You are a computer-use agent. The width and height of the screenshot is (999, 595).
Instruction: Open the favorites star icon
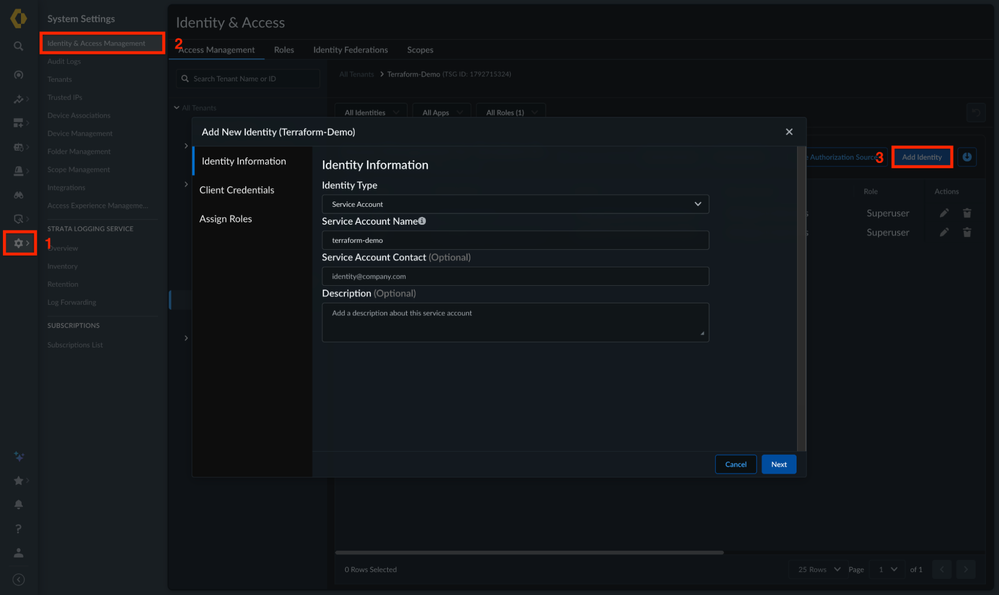(18, 480)
